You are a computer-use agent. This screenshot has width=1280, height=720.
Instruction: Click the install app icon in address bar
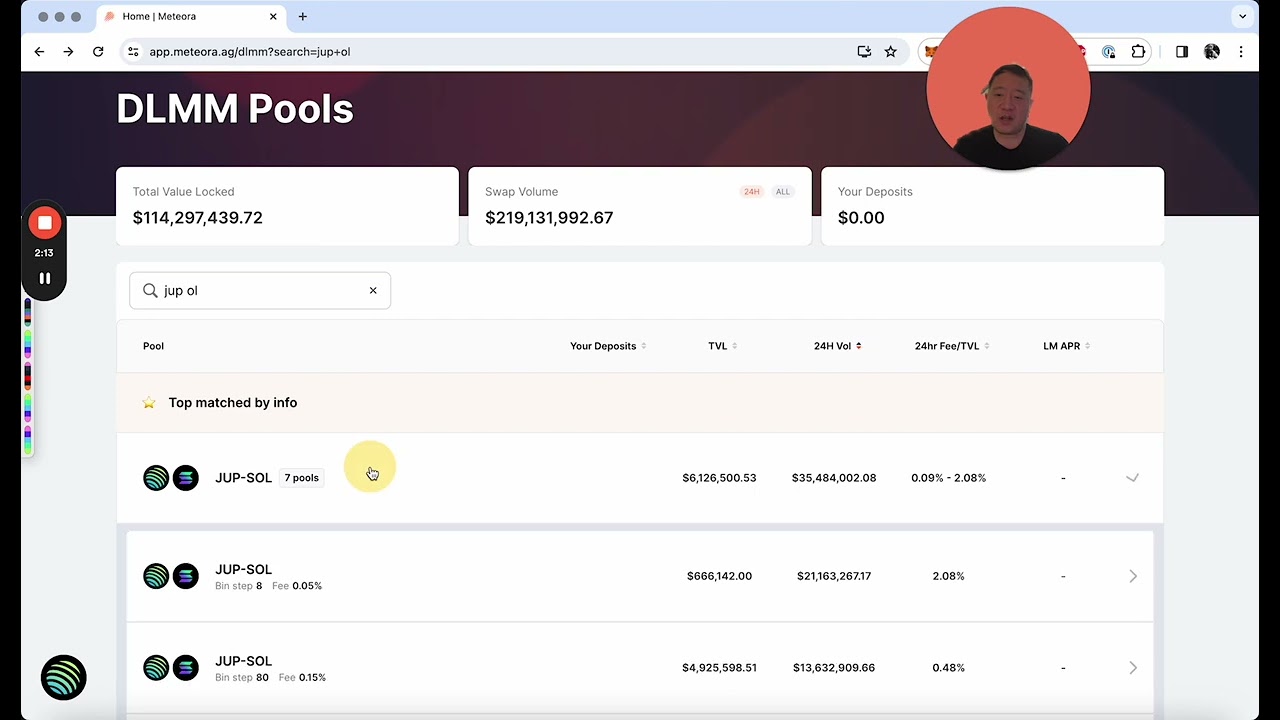(x=864, y=52)
